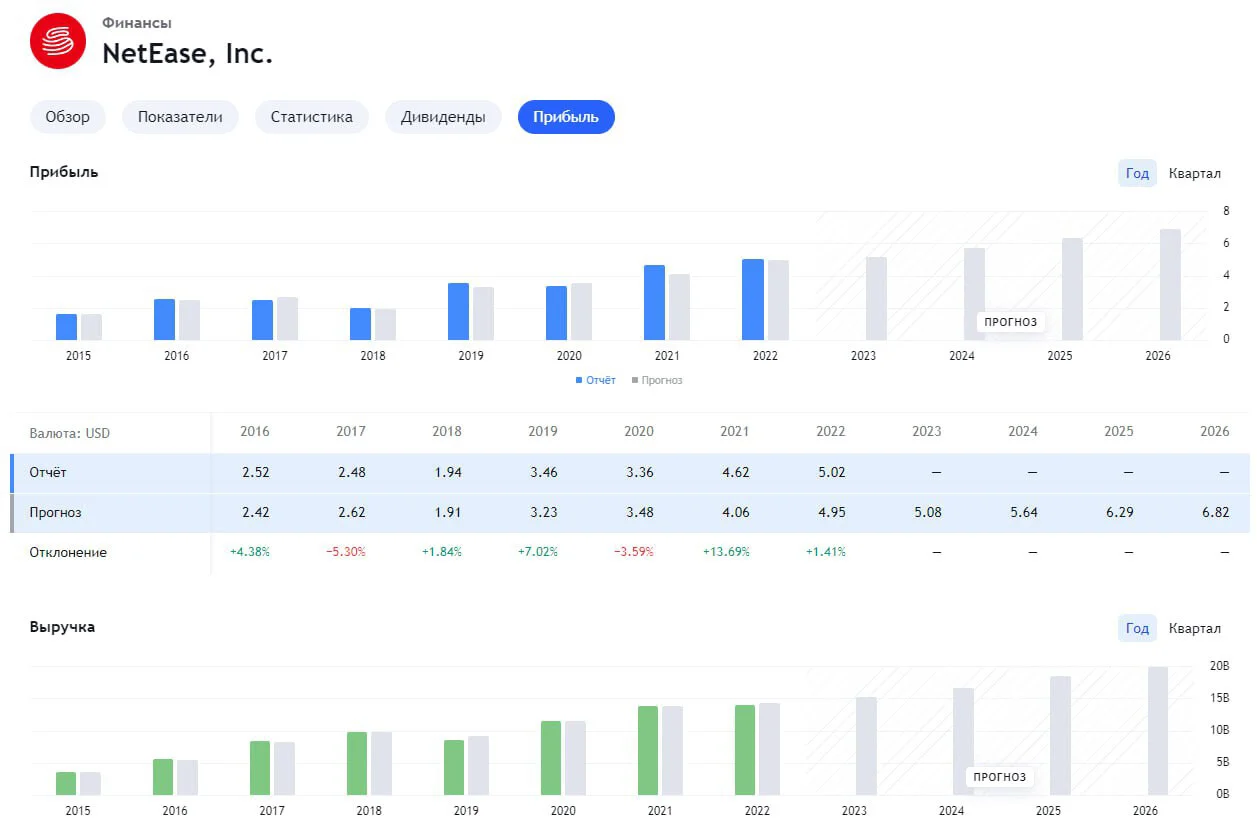This screenshot has width=1257, height=827.
Task: Select the active Прибыль tab
Action: (x=566, y=117)
